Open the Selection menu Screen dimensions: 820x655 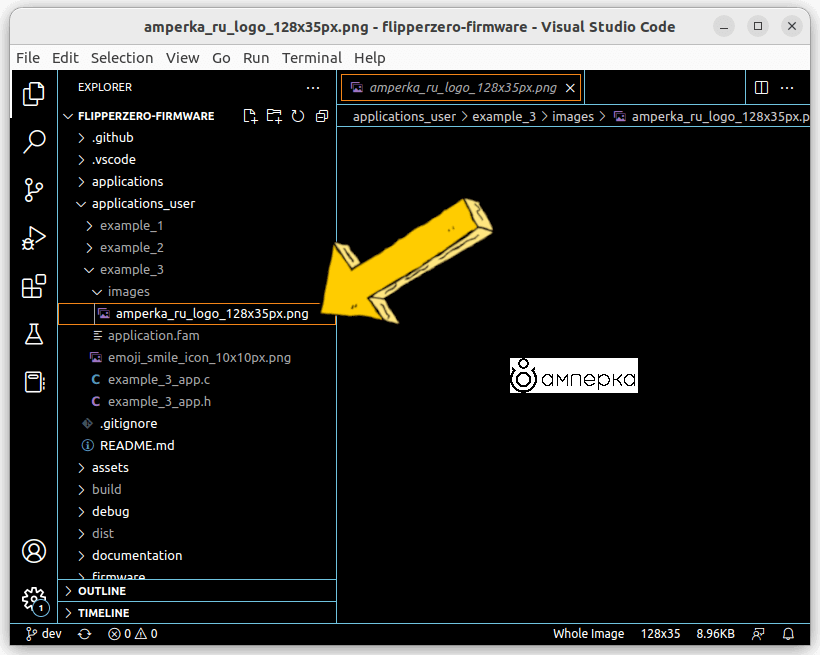point(122,58)
